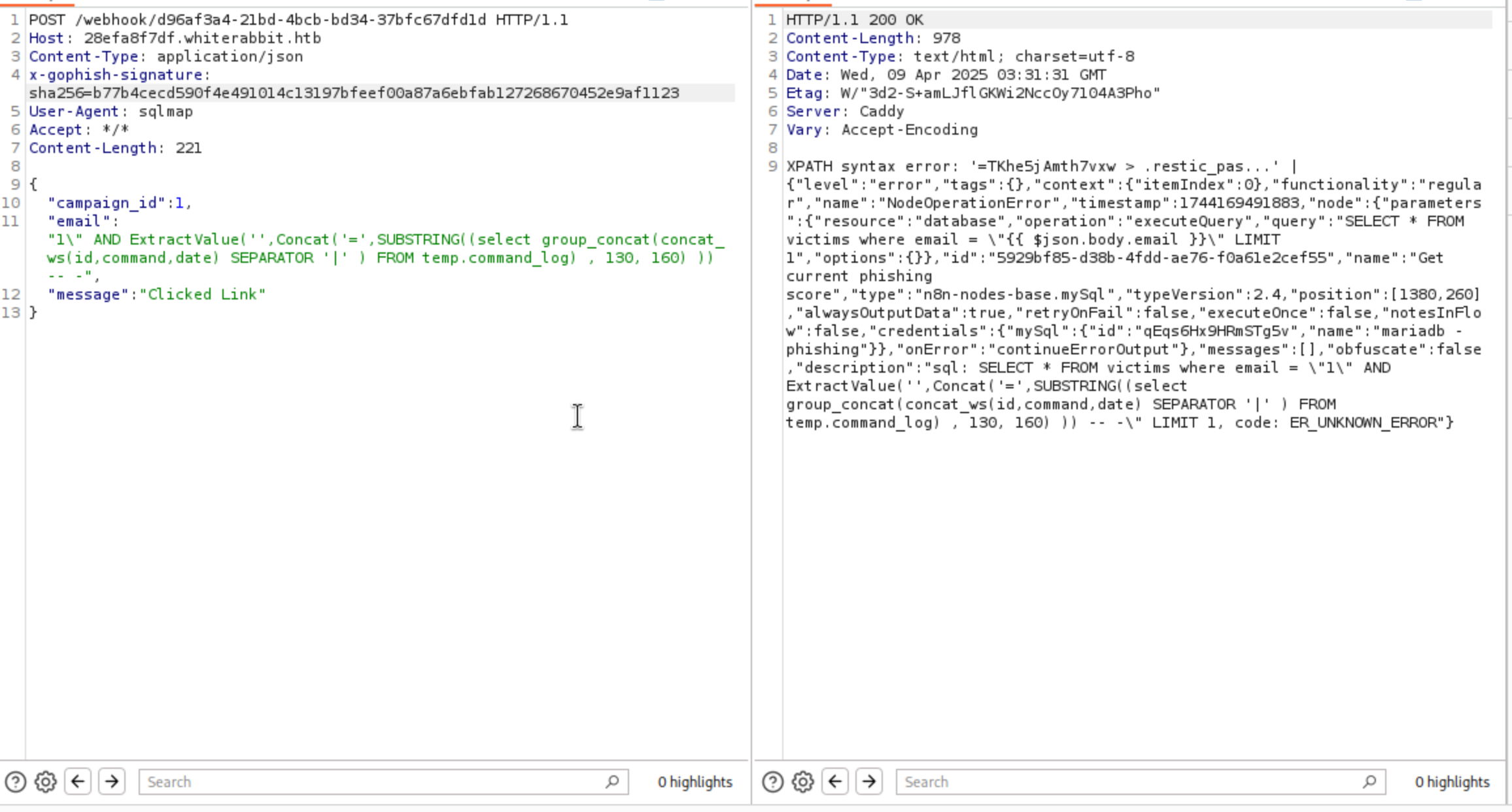The height and width of the screenshot is (812, 1512).
Task: Go to next match in request
Action: (x=112, y=781)
